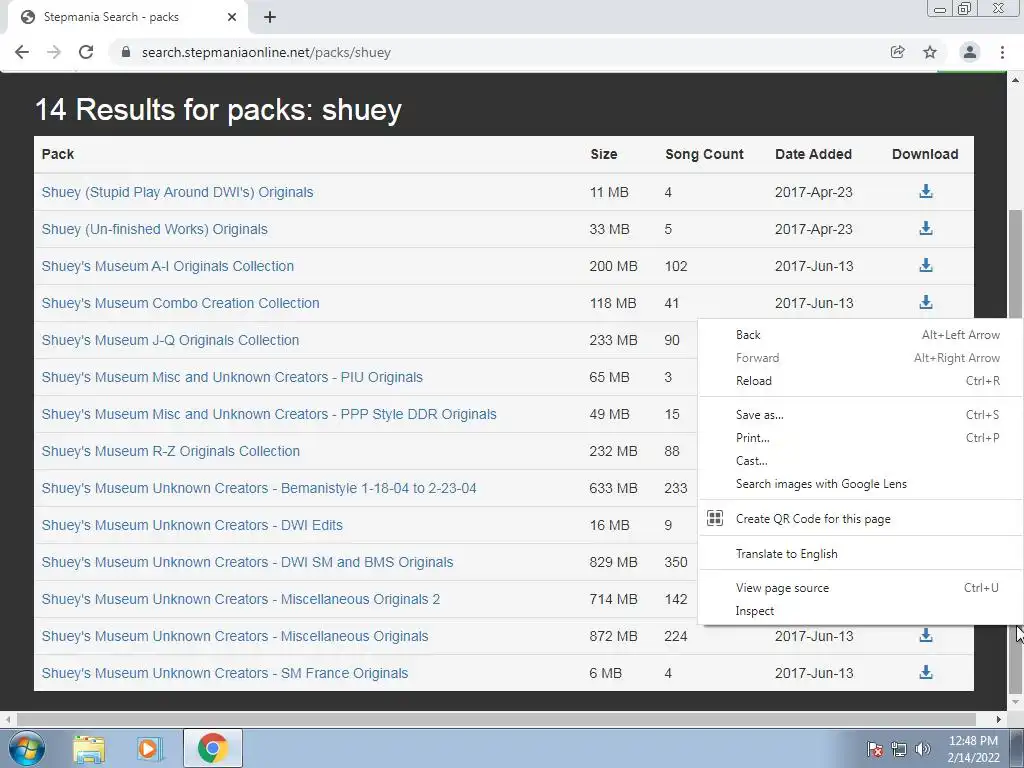Click the Download column header
1024x768 pixels.
pyautogui.click(x=925, y=154)
